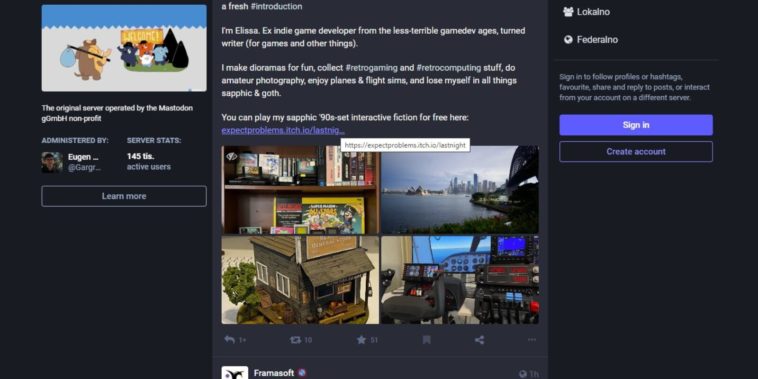Click the Sign in button
The width and height of the screenshot is (758, 379).
click(x=636, y=125)
